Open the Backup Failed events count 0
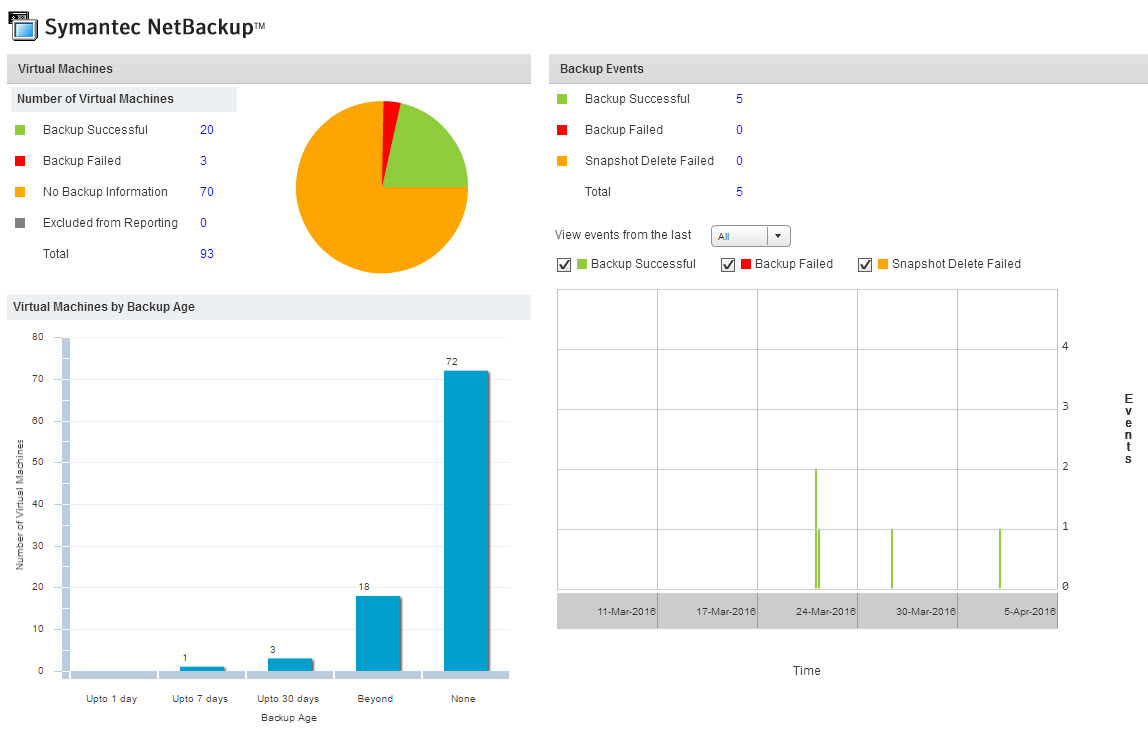Image resolution: width=1148 pixels, height=741 pixels. point(739,130)
